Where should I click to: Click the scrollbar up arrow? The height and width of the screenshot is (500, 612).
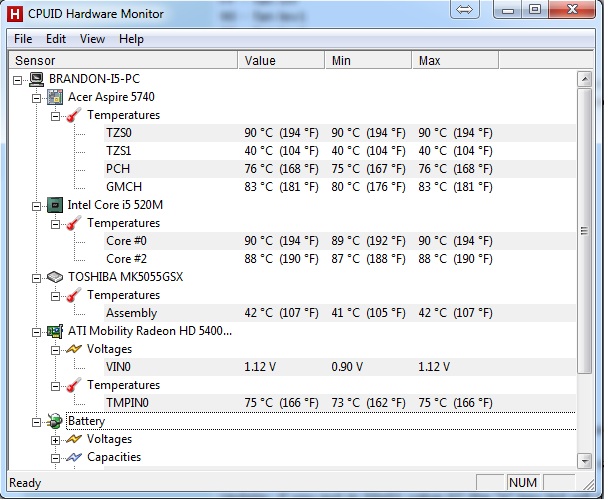584,79
